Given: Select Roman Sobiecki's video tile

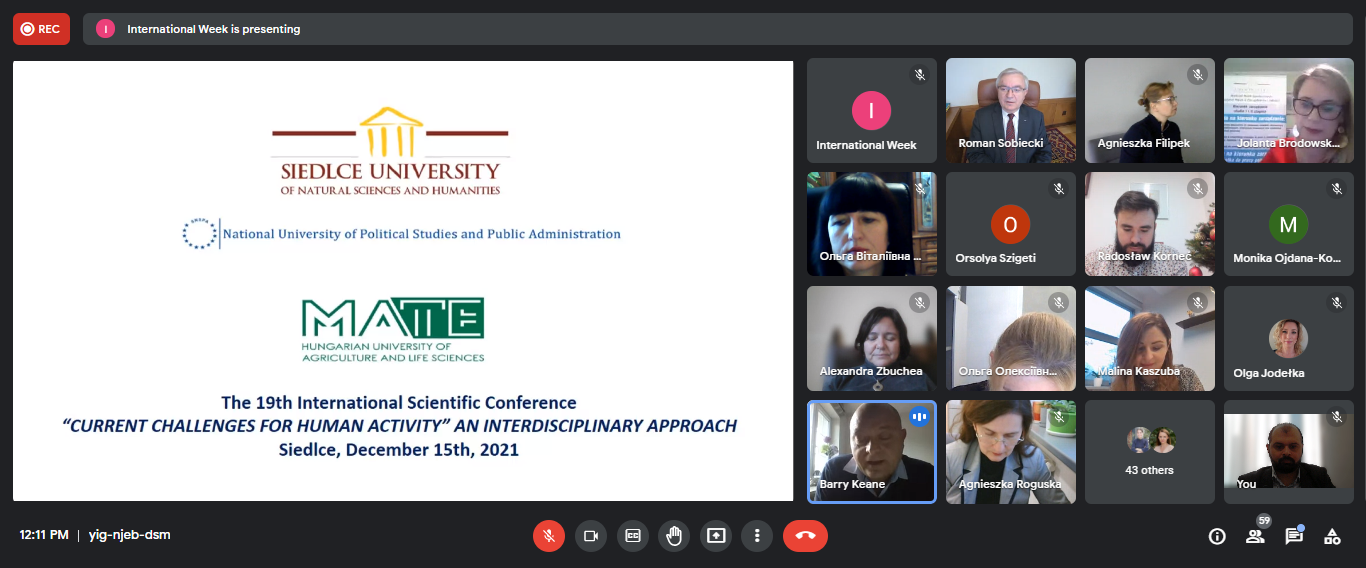Looking at the screenshot, I should pyautogui.click(x=1011, y=110).
